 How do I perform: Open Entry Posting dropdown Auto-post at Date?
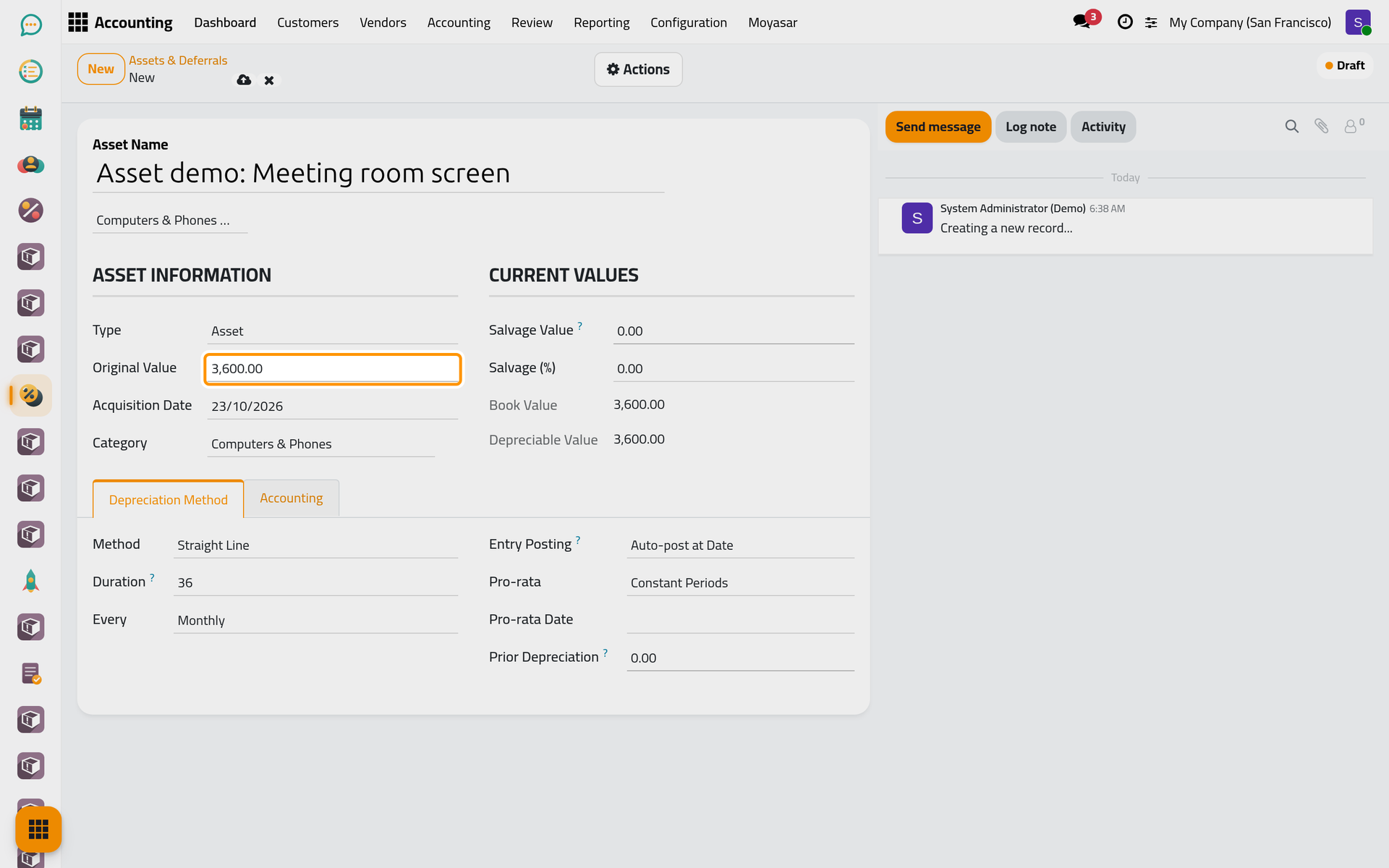[x=740, y=545]
